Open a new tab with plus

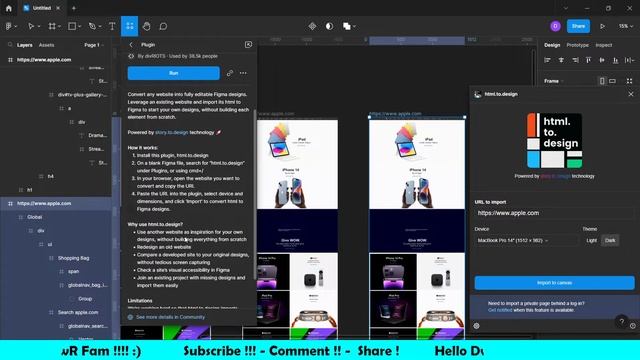[74, 8]
